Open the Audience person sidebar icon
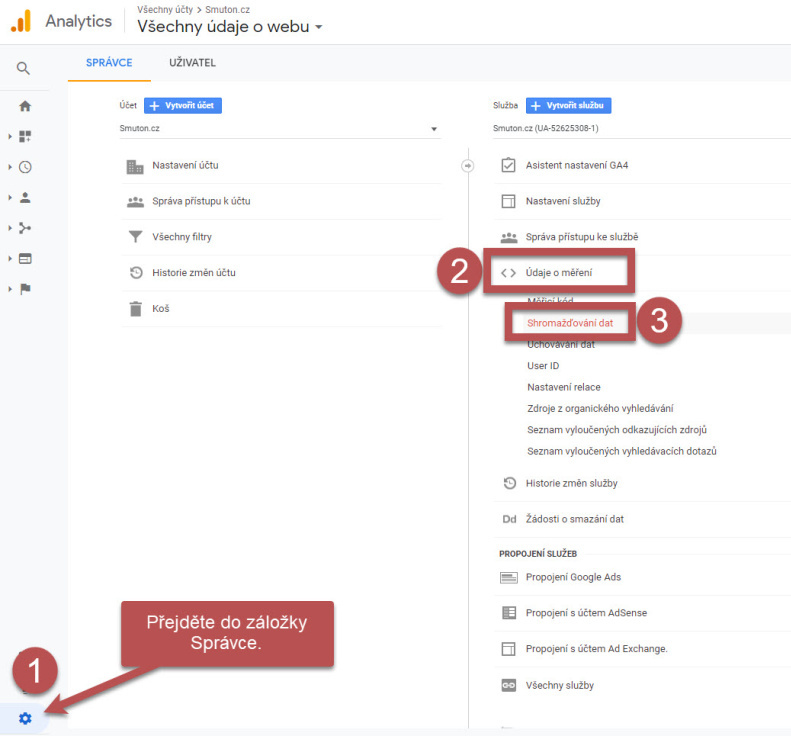This screenshot has width=791, height=736. click(x=25, y=197)
